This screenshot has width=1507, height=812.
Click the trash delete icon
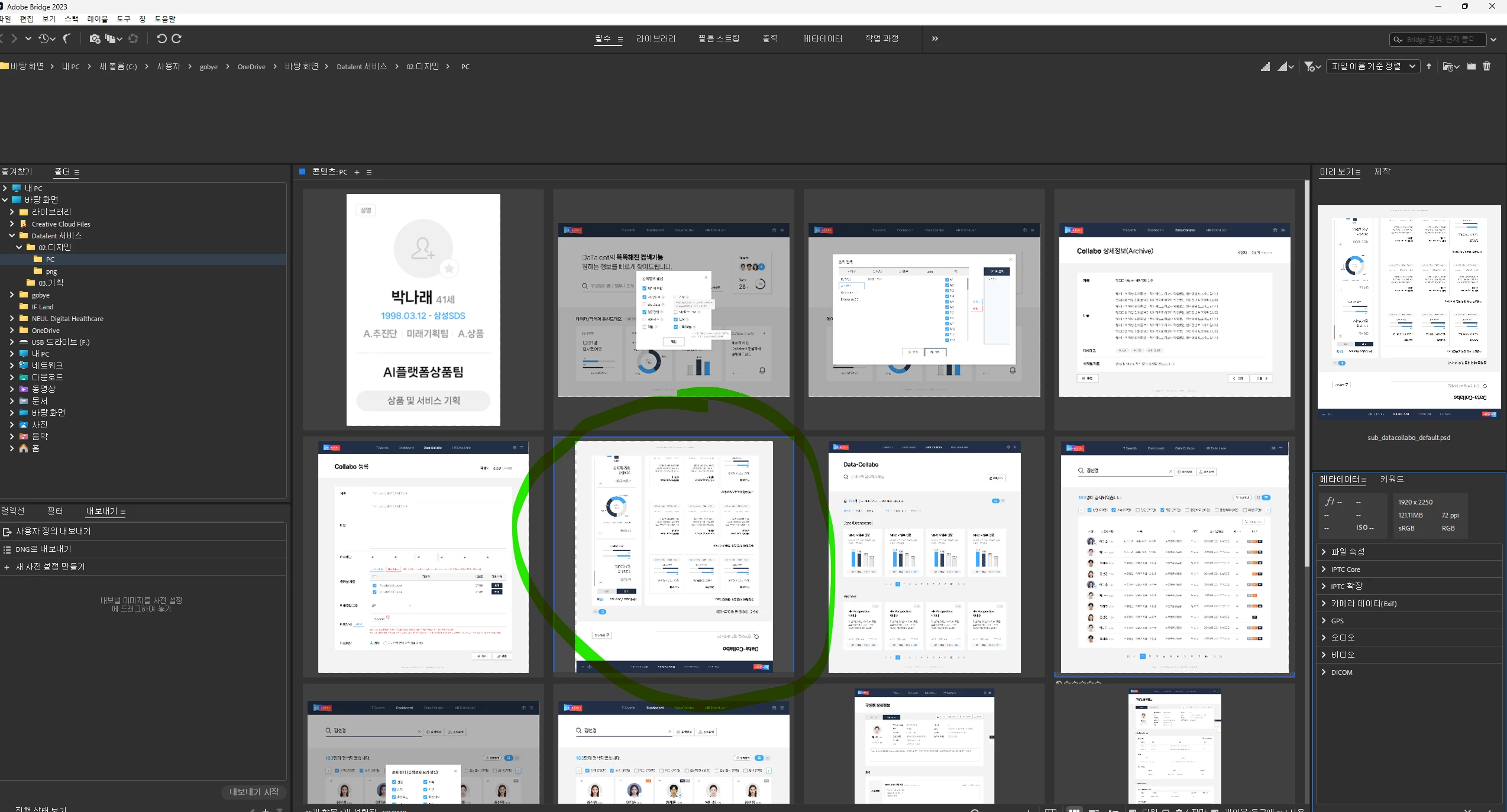point(1487,66)
